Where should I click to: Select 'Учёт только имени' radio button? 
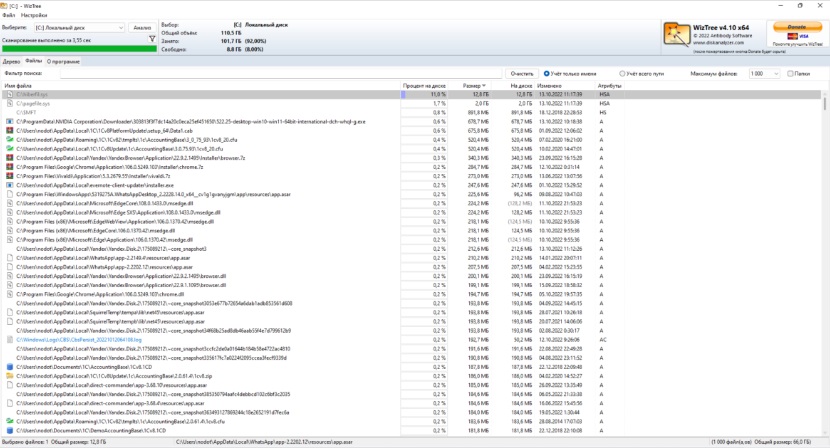(546, 74)
